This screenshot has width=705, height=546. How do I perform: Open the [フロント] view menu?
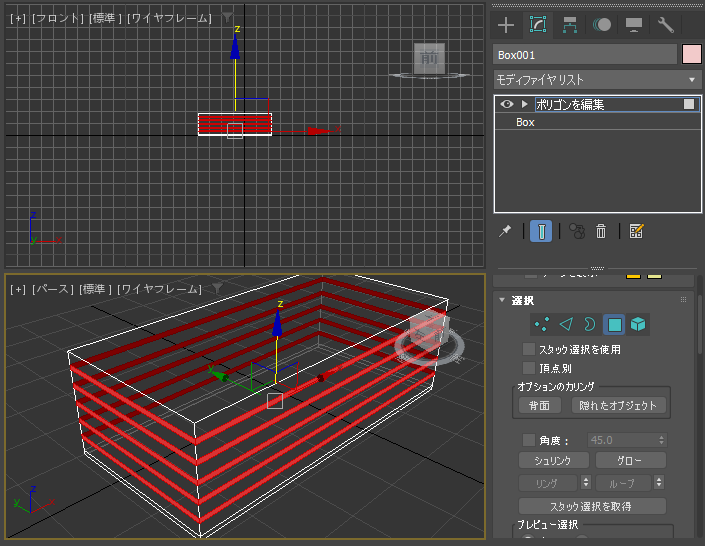point(58,18)
